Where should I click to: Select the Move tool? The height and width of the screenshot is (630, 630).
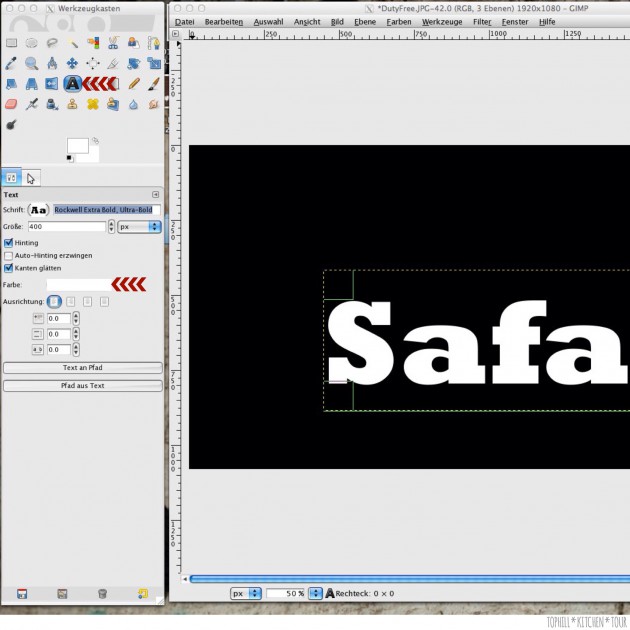click(x=72, y=63)
